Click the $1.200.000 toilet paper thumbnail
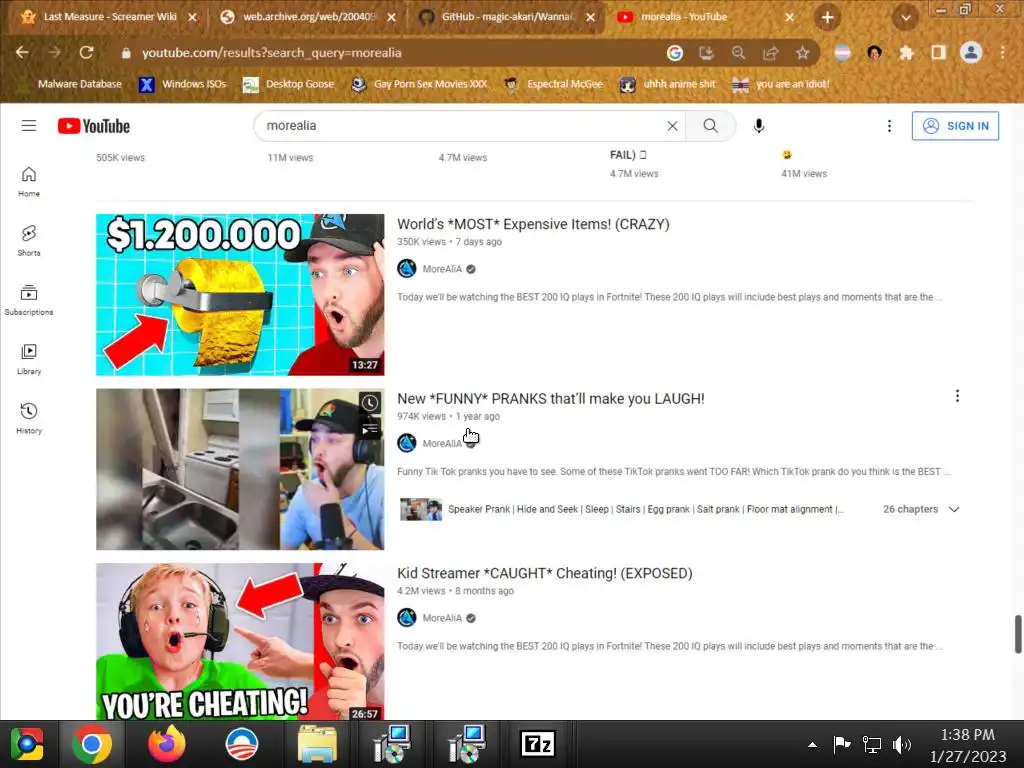 click(x=240, y=295)
